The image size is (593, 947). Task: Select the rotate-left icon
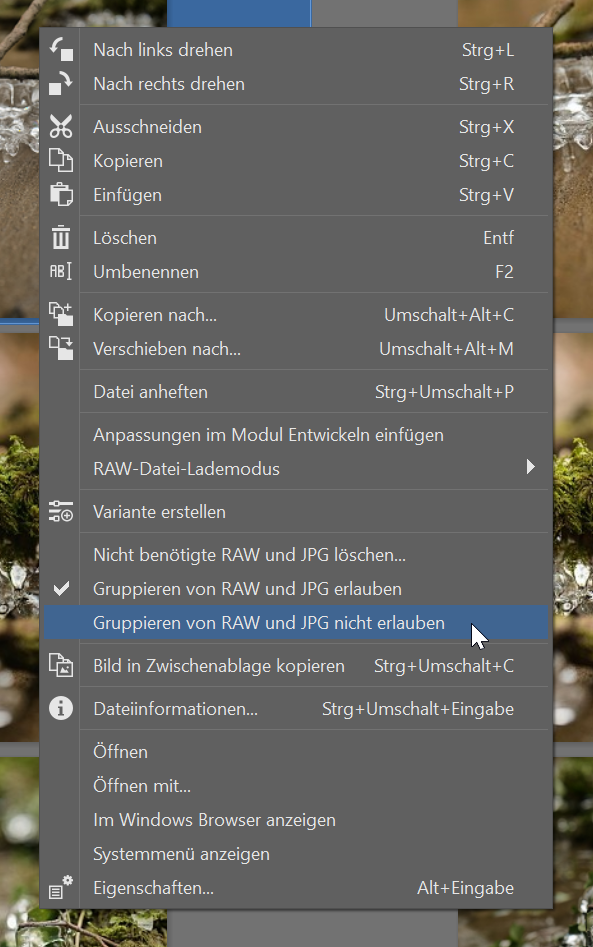pos(60,49)
